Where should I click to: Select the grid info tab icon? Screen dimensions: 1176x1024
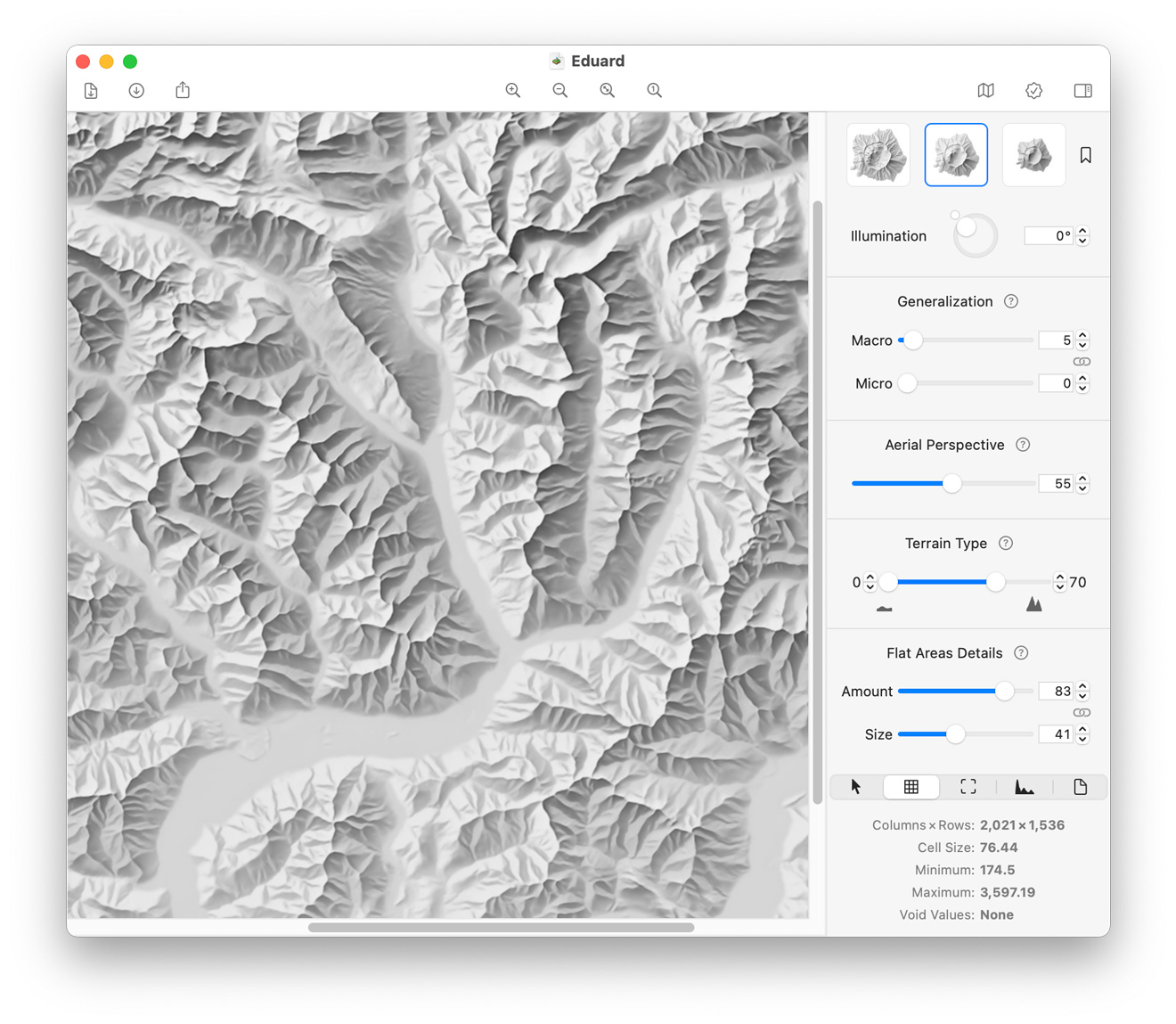tap(911, 787)
